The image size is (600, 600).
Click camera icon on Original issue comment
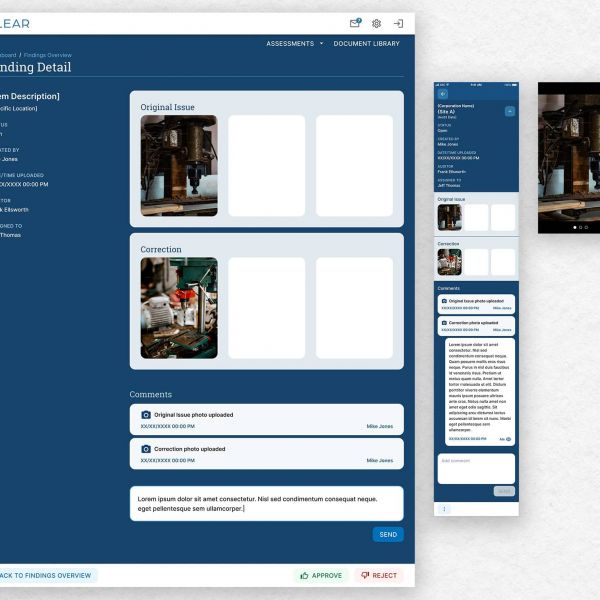(x=146, y=414)
